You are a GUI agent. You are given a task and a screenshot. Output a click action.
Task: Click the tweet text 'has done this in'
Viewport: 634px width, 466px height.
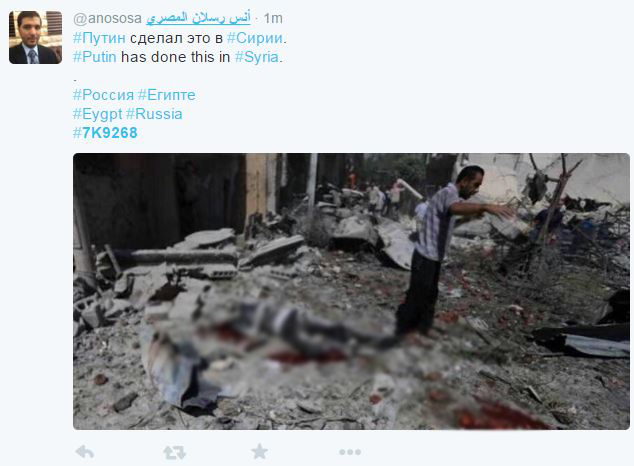pyautogui.click(x=175, y=57)
